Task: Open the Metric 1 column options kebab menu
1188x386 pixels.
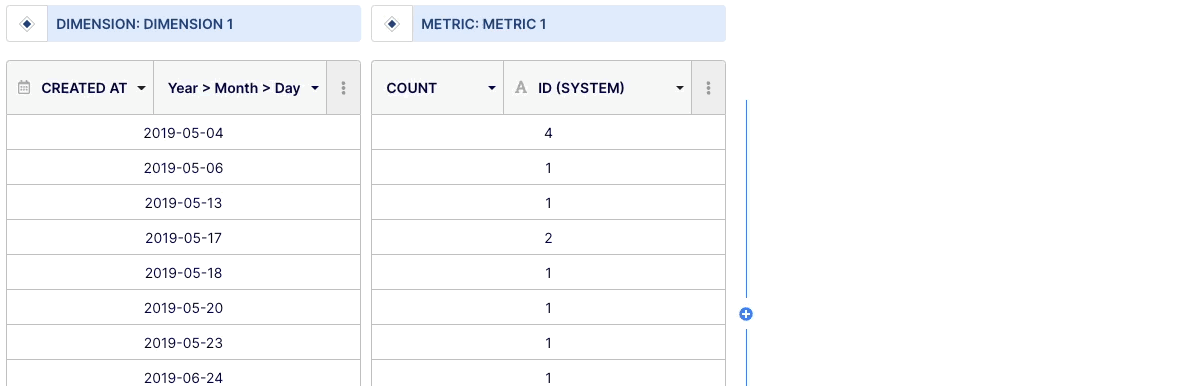Action: [708, 88]
